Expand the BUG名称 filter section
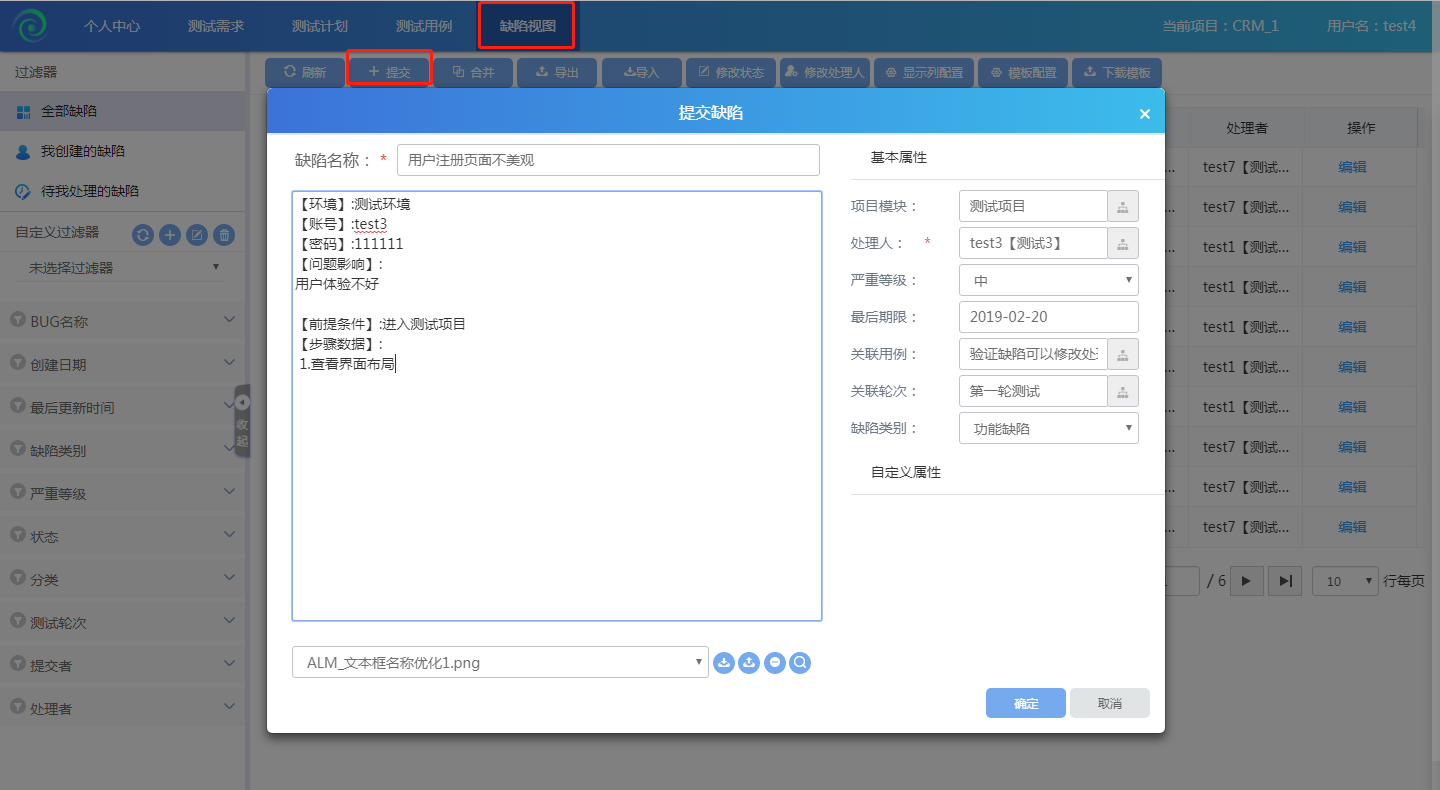 click(x=122, y=321)
